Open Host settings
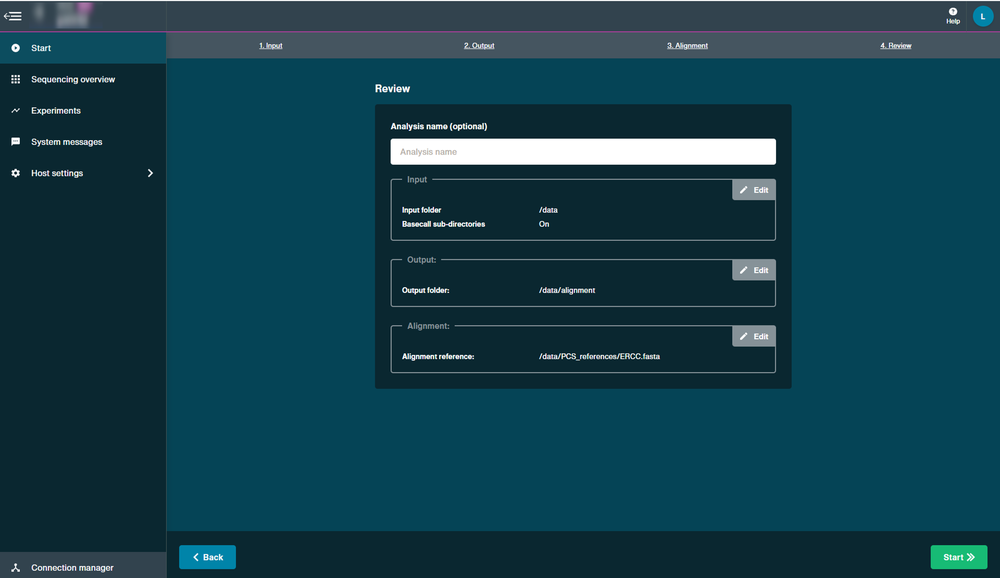The width and height of the screenshot is (1000, 578). click(83, 173)
